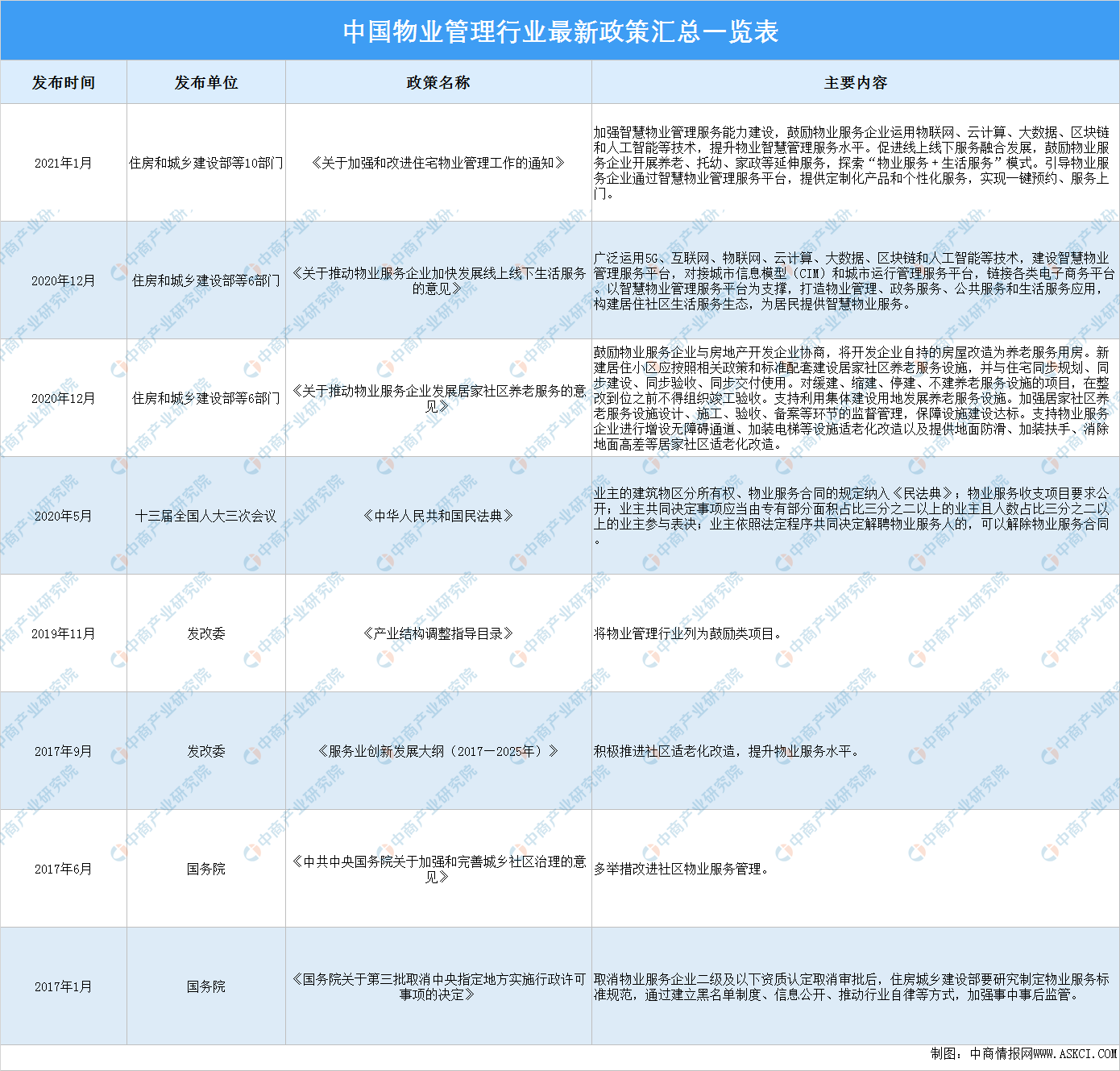This screenshot has width=1120, height=1071.
Task: Select 国务院 in the 2017年6月 row
Action: tap(206, 869)
